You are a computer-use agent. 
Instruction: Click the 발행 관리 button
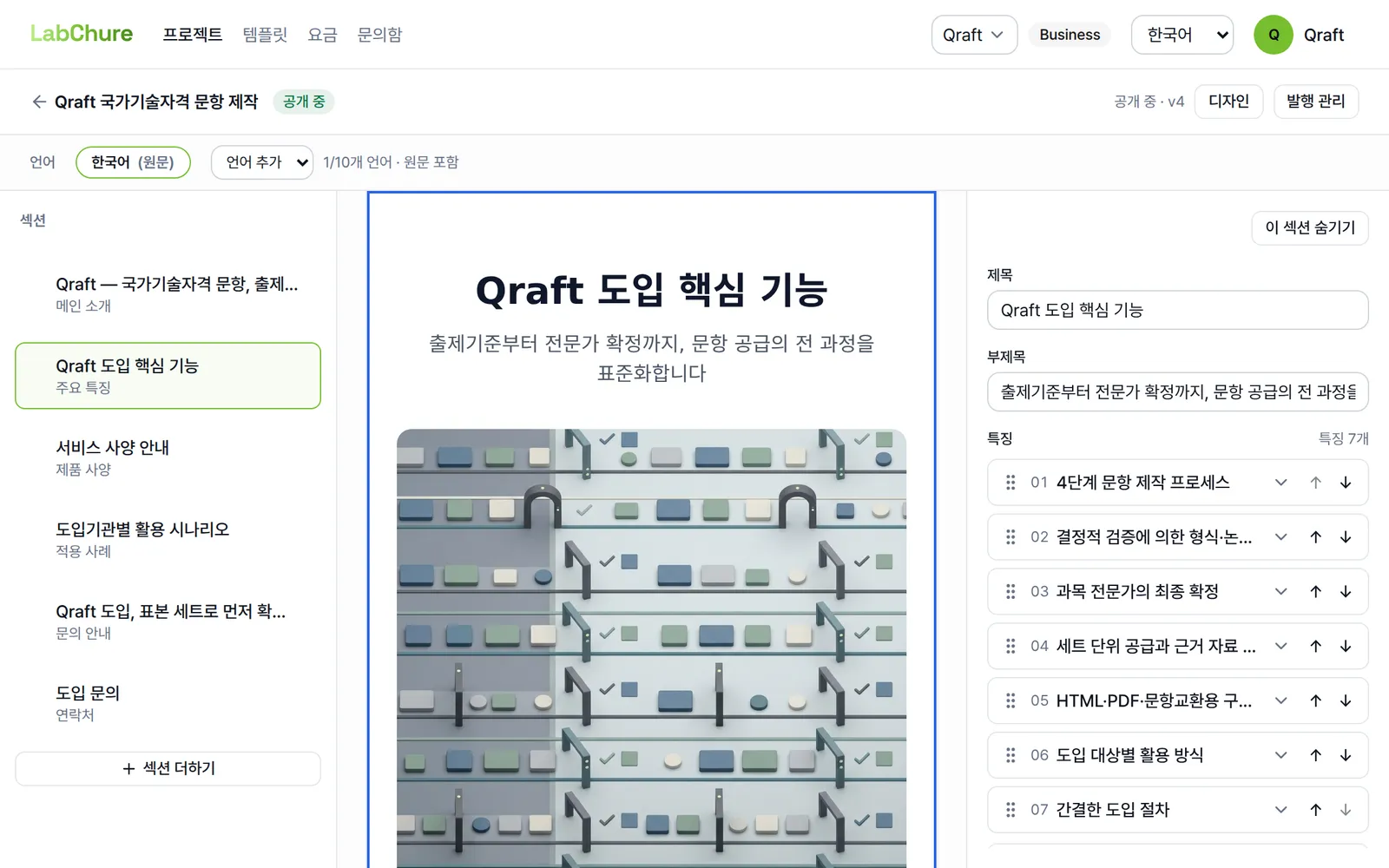[1316, 102]
